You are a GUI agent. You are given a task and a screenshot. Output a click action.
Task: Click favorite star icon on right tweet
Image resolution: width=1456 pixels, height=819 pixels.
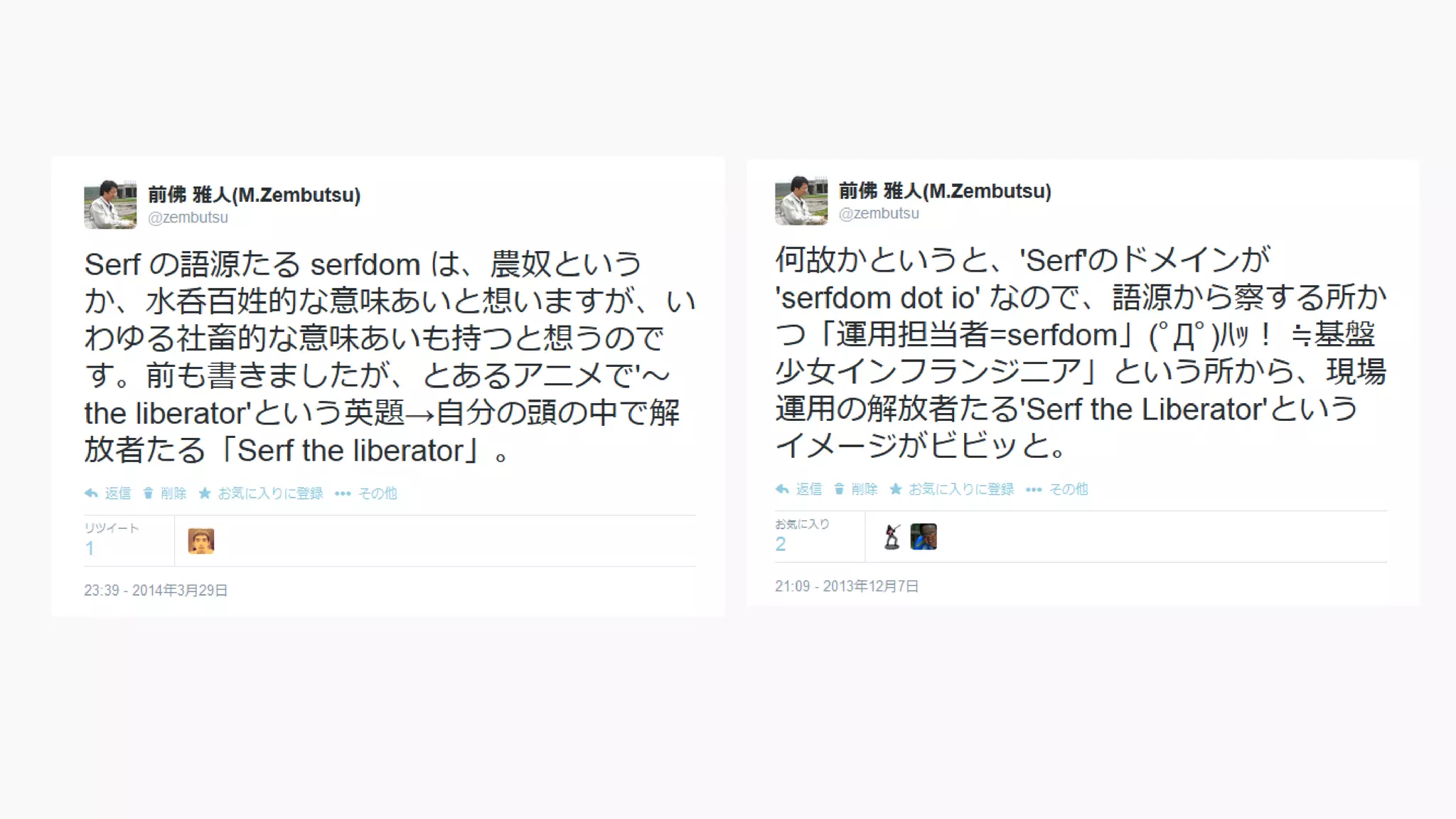tap(896, 488)
